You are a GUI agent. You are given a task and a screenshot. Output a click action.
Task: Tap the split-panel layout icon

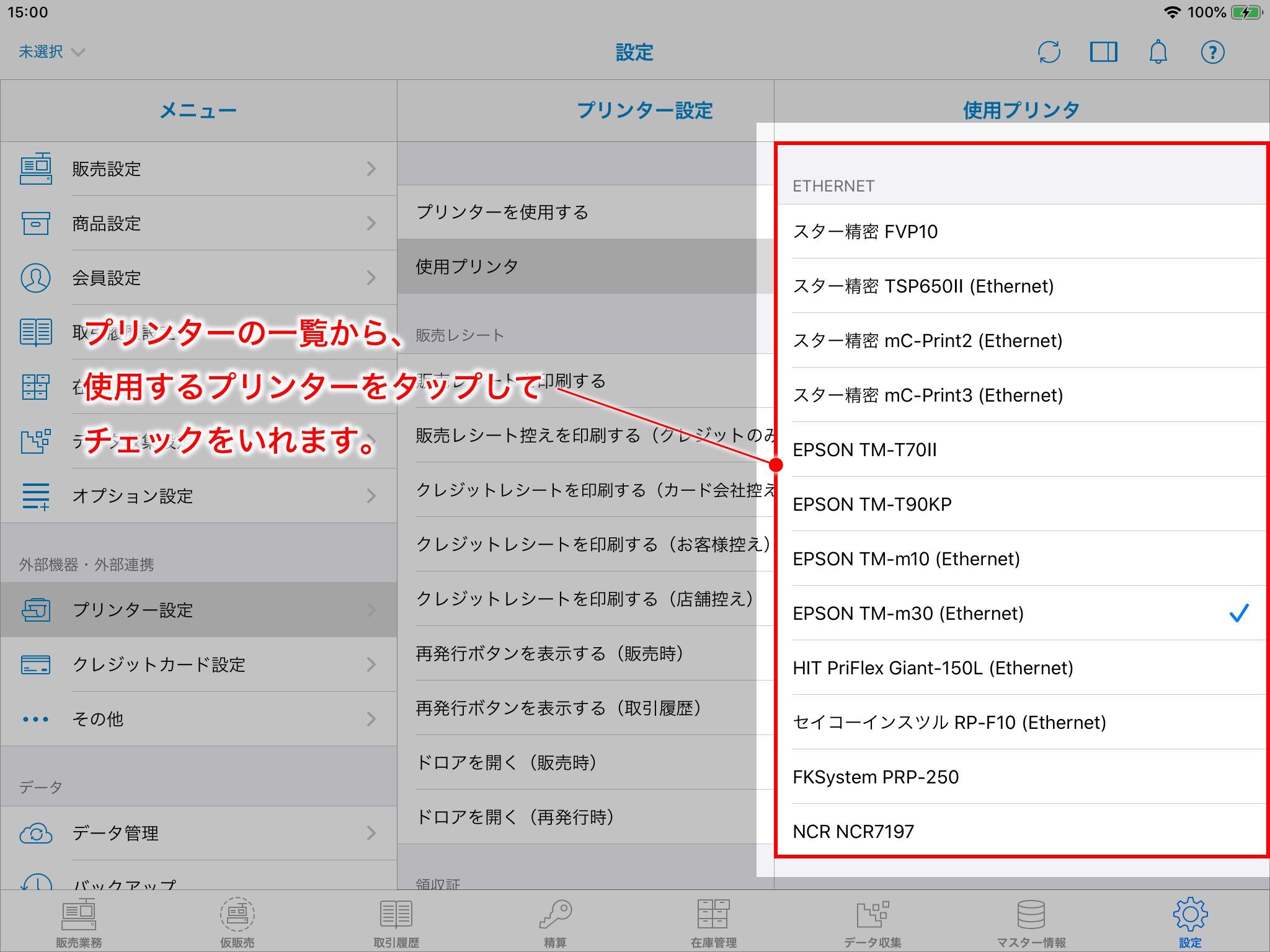pos(1103,52)
